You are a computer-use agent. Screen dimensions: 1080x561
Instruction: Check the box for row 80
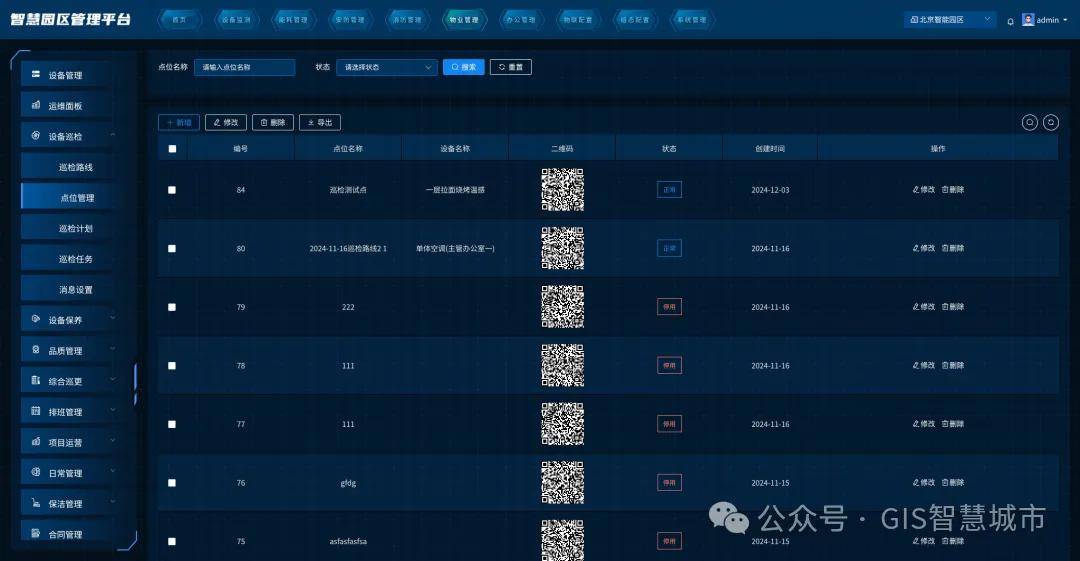tap(172, 249)
